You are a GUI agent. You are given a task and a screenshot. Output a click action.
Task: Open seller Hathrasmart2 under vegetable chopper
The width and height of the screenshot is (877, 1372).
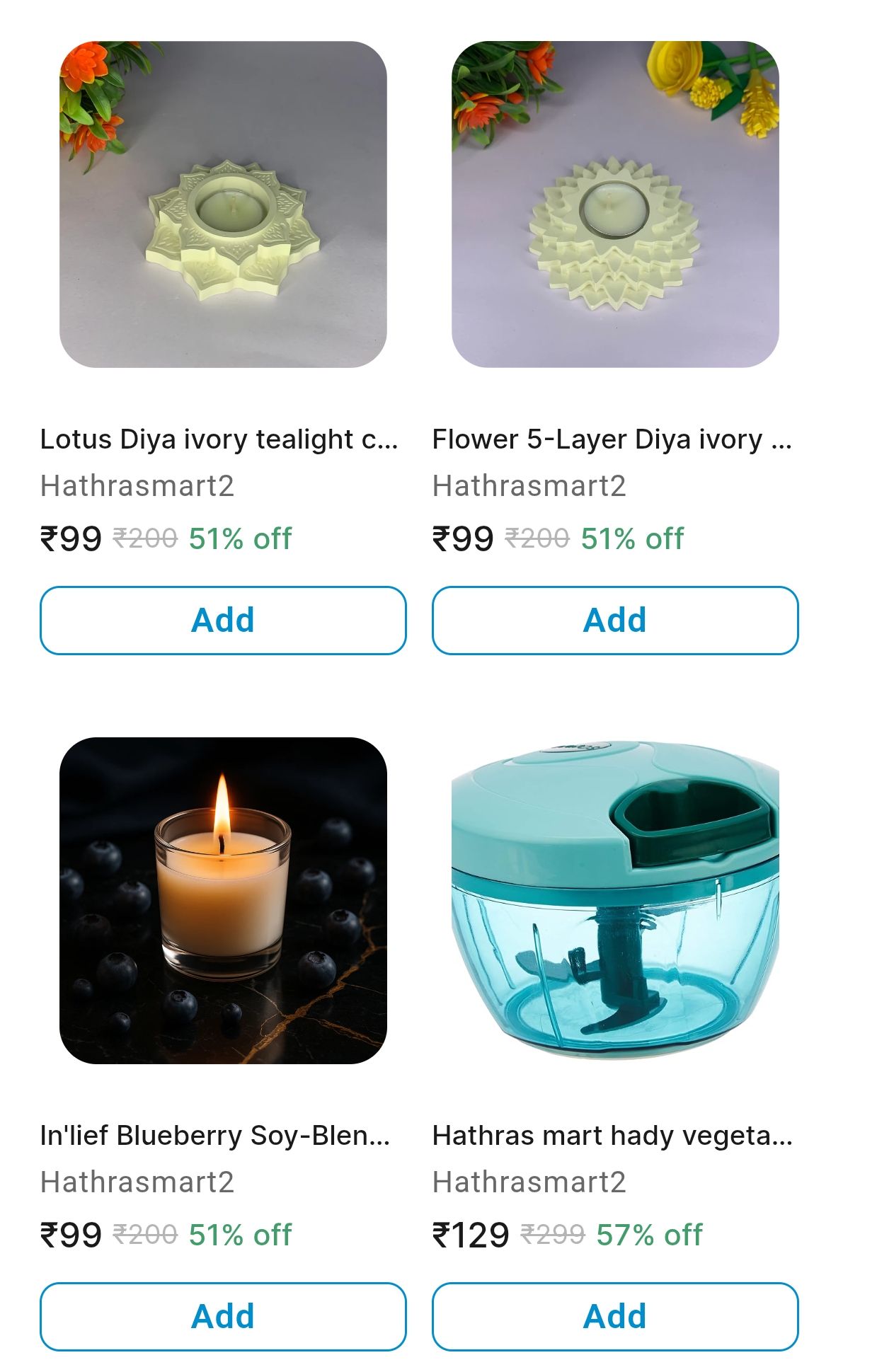[529, 1182]
